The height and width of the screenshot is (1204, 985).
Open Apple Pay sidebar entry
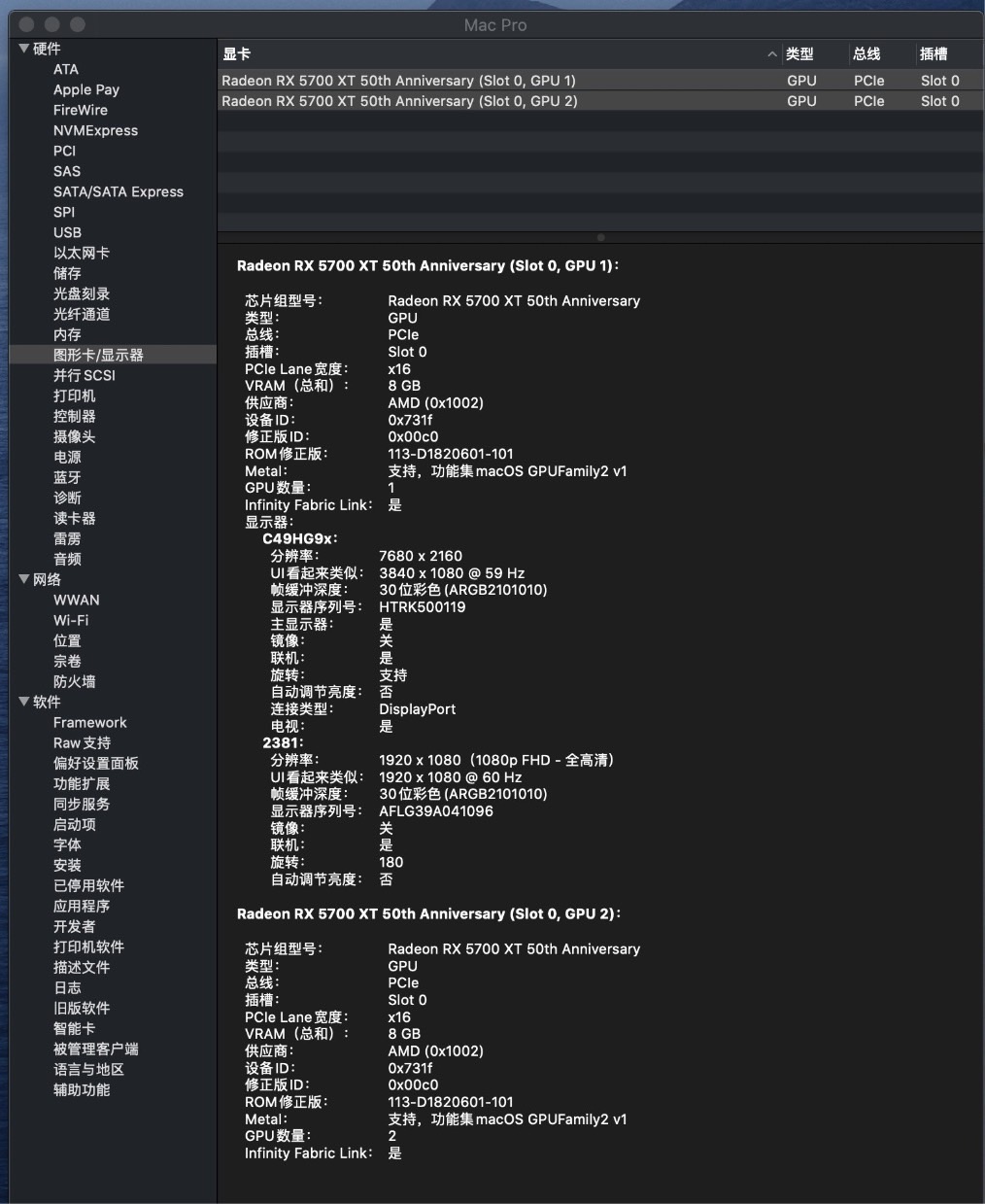86,89
